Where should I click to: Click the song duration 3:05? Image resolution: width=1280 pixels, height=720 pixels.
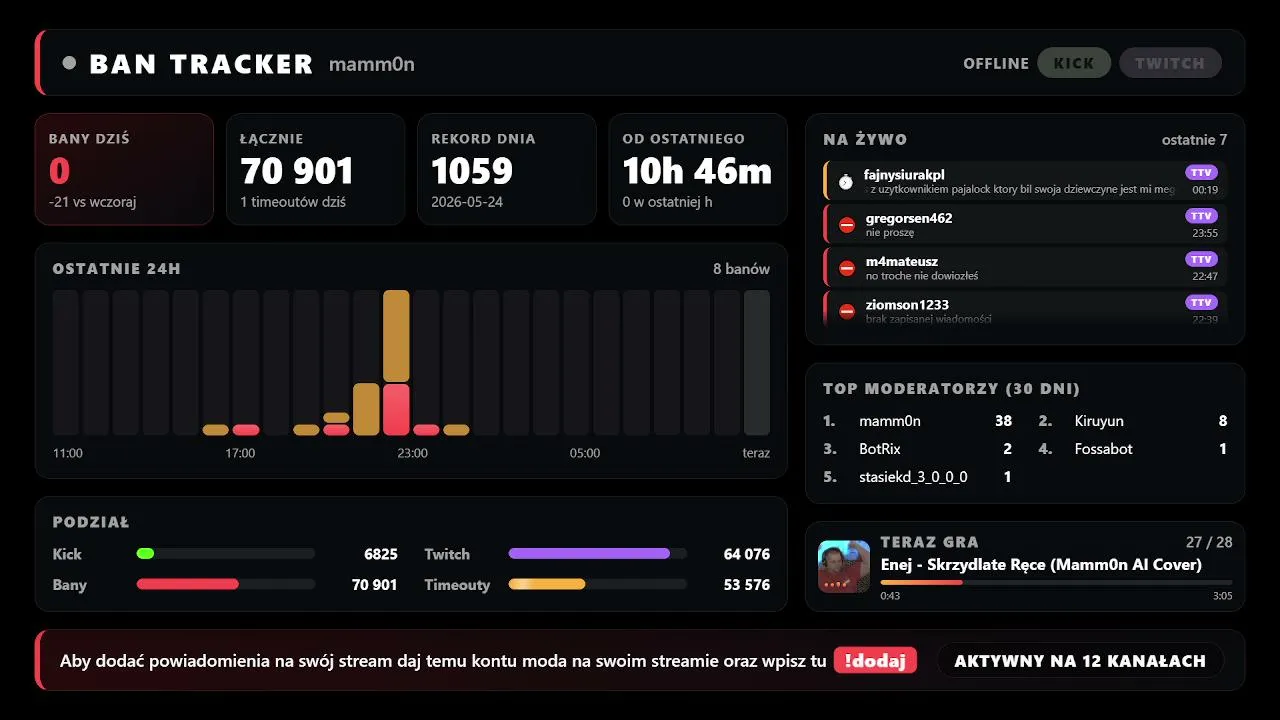pyautogui.click(x=1222, y=596)
